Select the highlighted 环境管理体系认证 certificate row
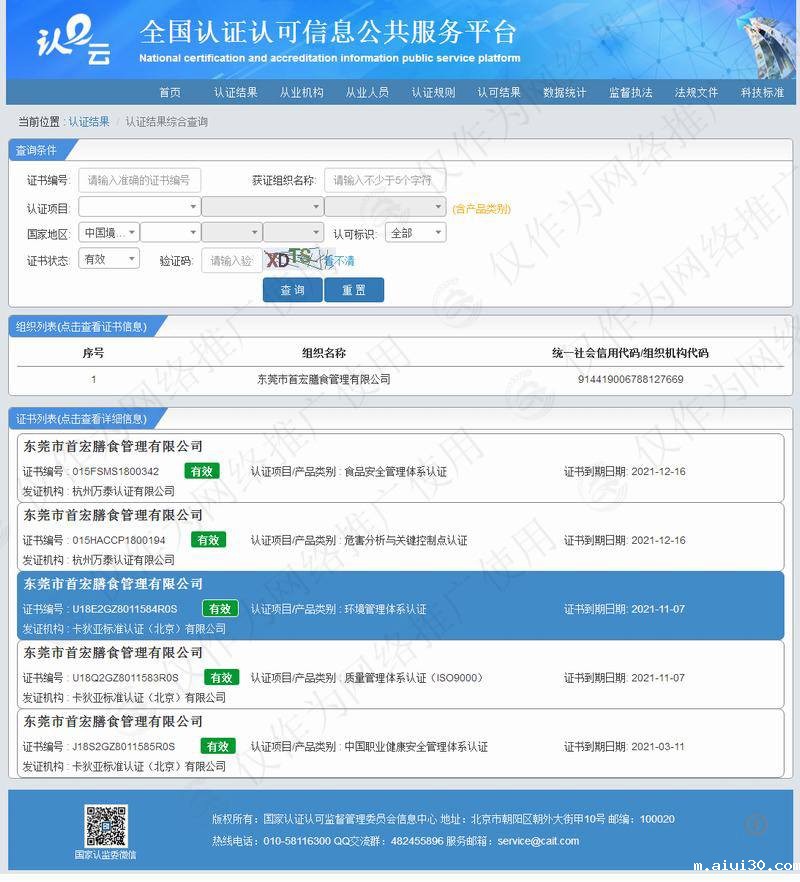Image resolution: width=800 pixels, height=882 pixels. coord(400,608)
